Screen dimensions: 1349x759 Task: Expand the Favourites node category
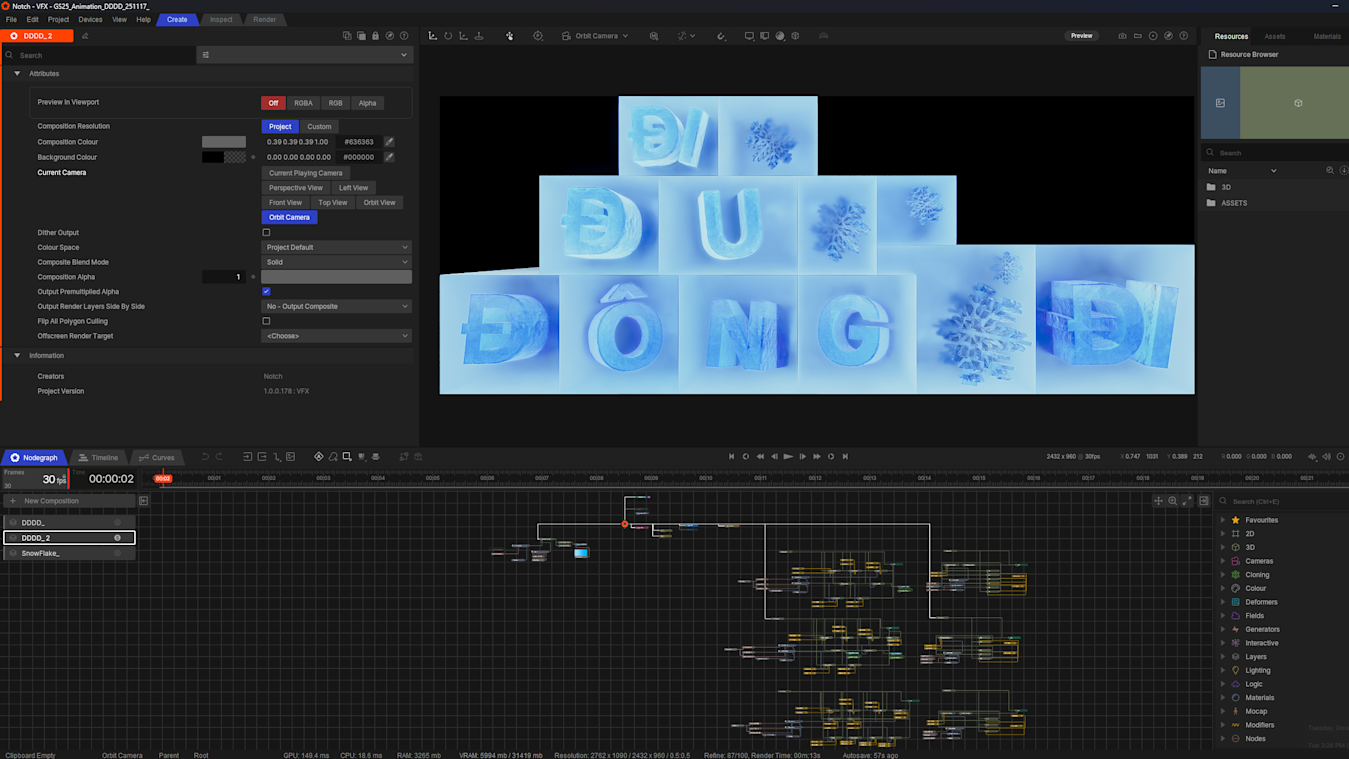[x=1223, y=520]
